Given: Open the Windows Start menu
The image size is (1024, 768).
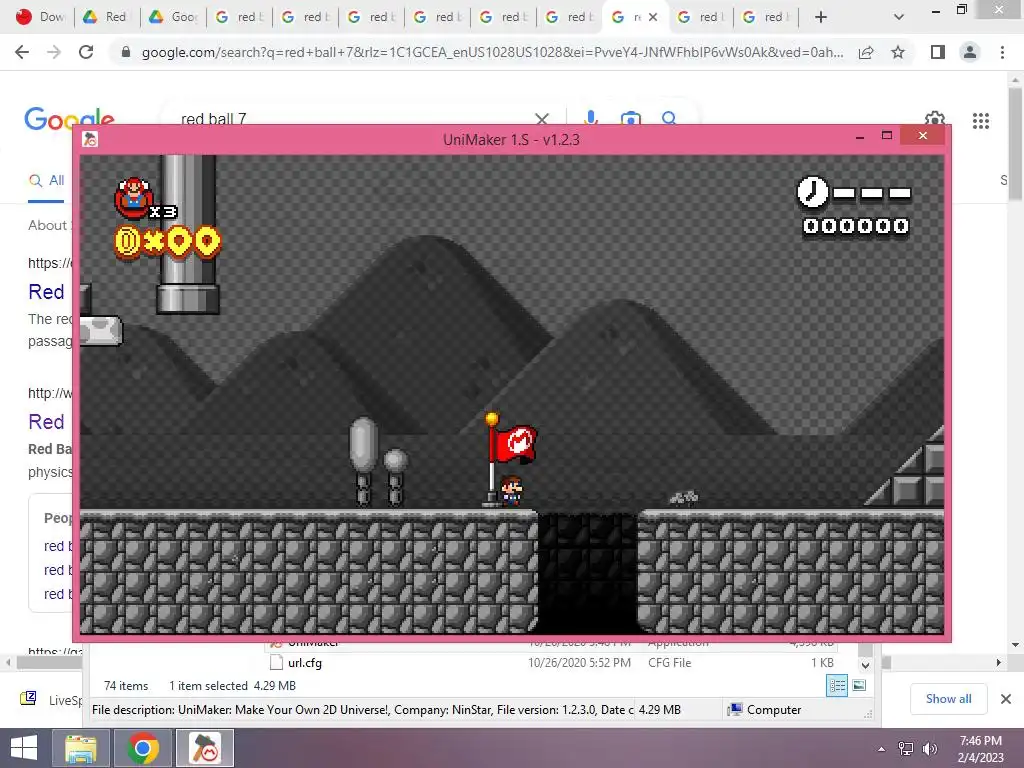Looking at the screenshot, I should click(x=24, y=748).
